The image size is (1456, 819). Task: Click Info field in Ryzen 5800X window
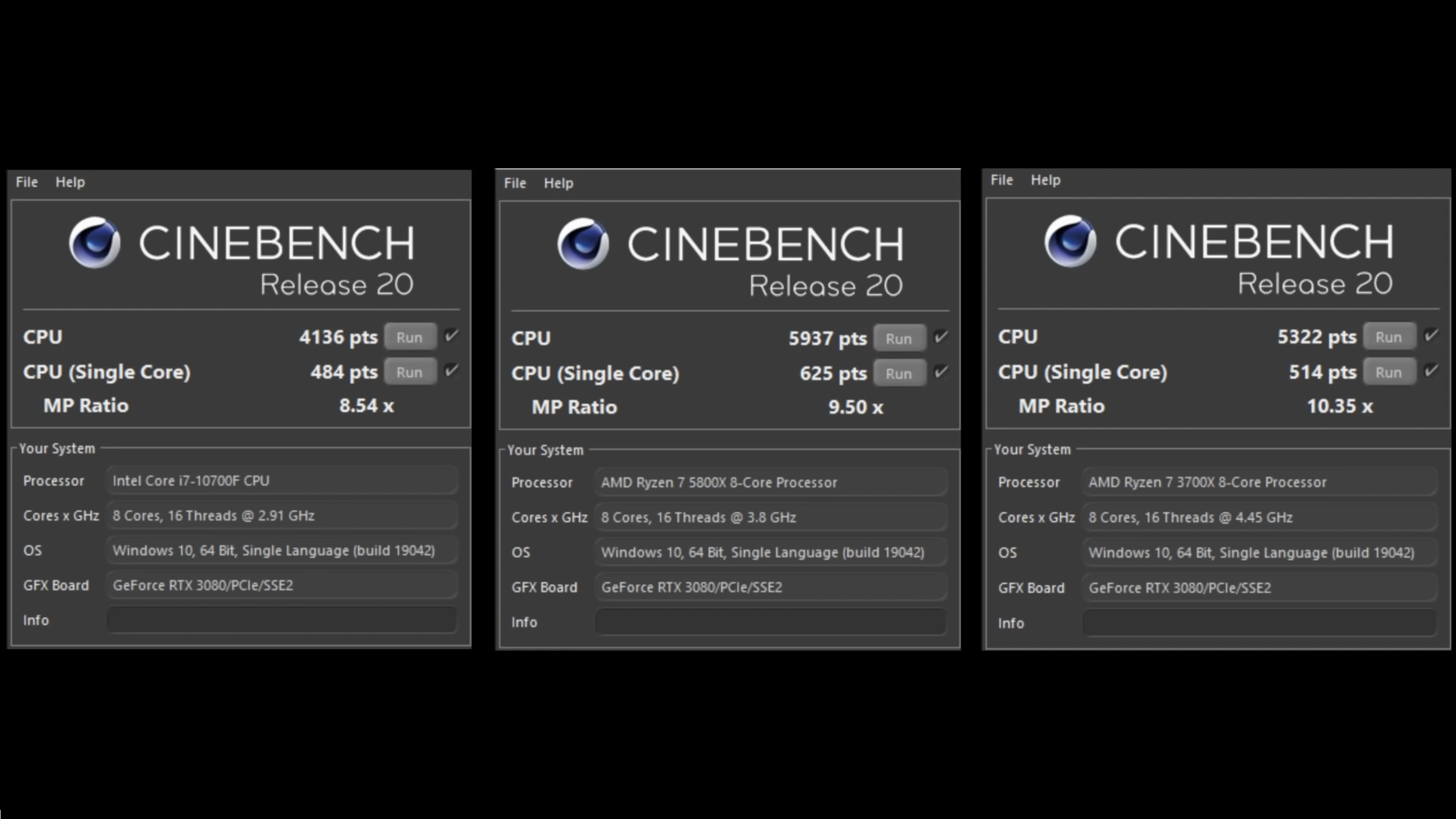(x=771, y=622)
